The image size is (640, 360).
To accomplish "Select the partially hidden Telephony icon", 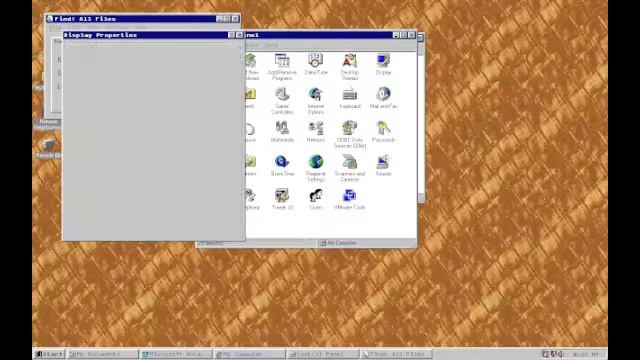I will pos(251,199).
